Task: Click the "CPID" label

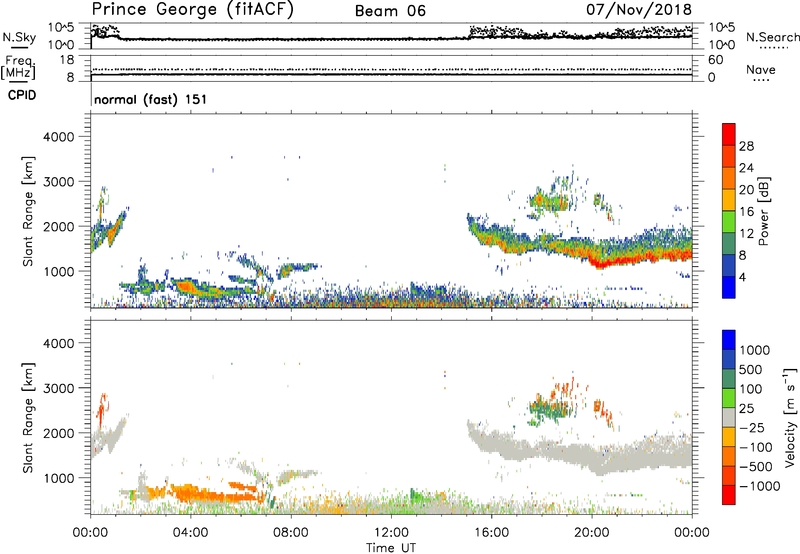Action: (x=22, y=95)
